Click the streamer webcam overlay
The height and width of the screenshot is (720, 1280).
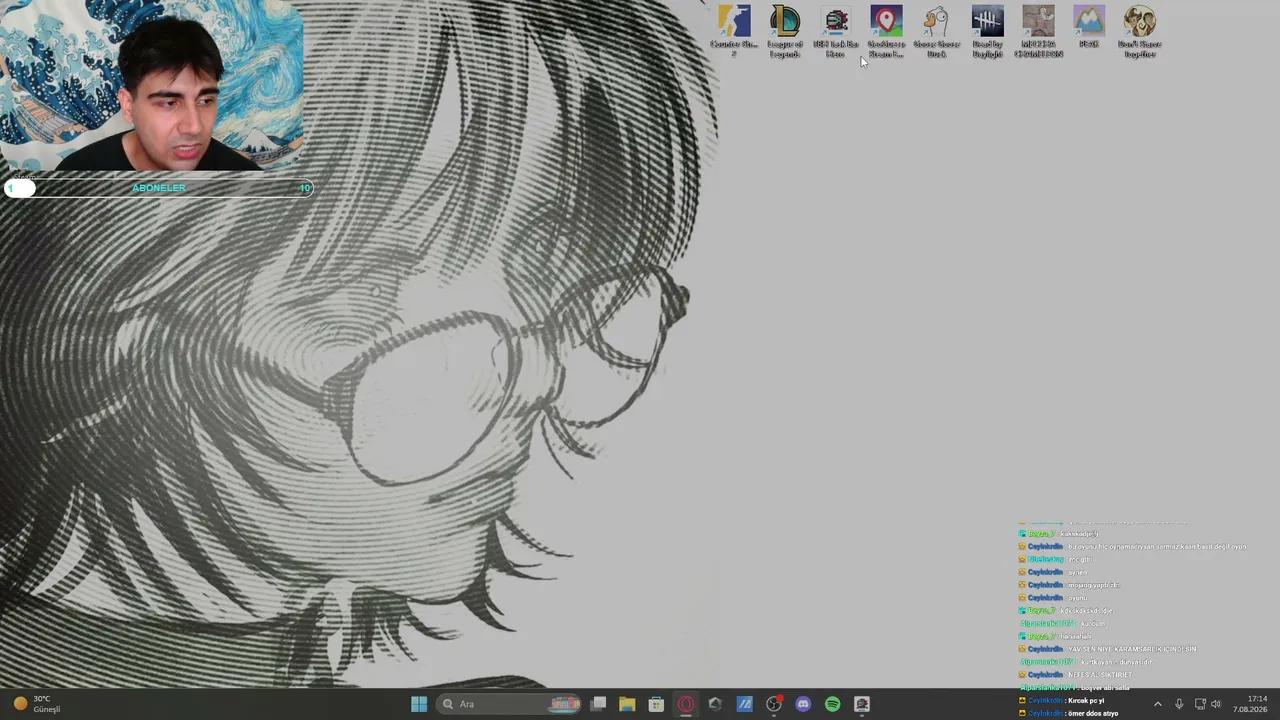click(152, 86)
